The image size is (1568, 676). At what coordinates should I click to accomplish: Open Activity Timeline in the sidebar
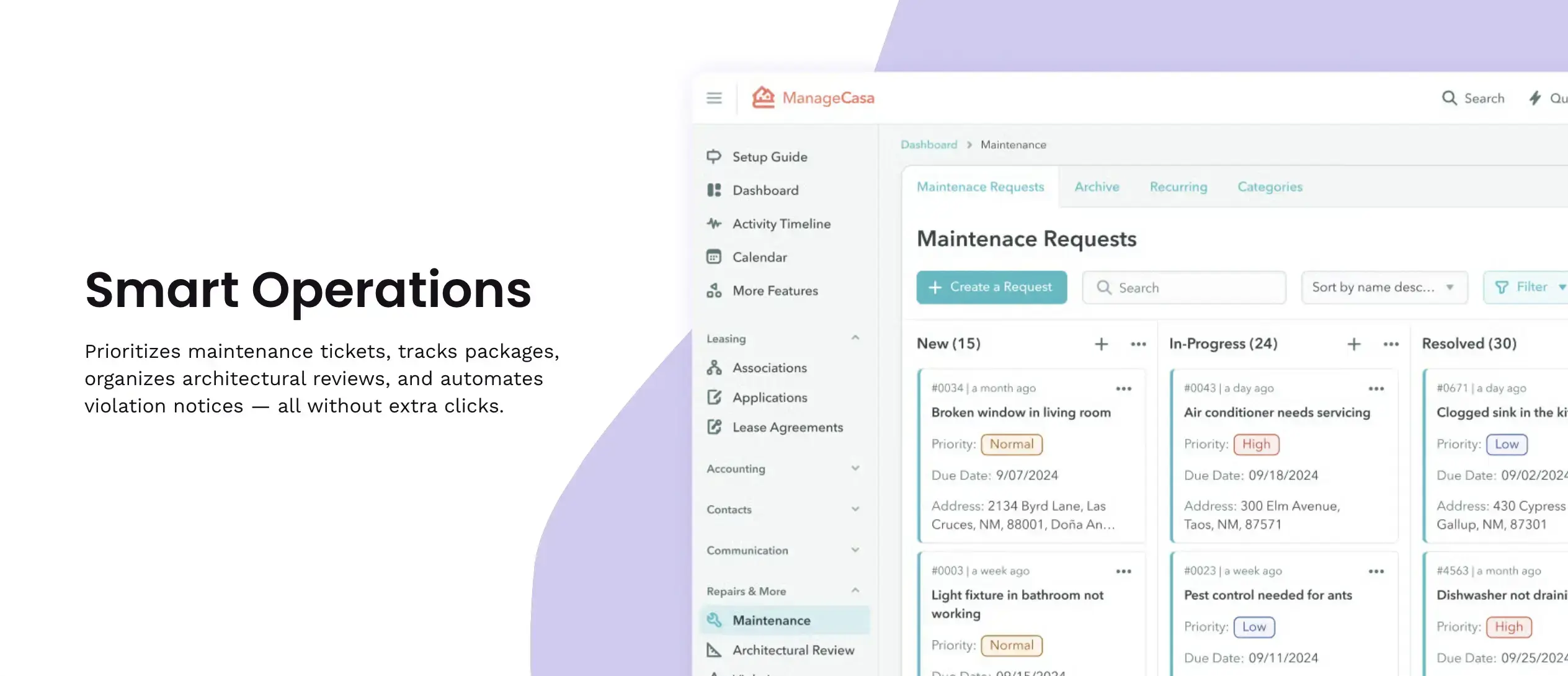(781, 223)
